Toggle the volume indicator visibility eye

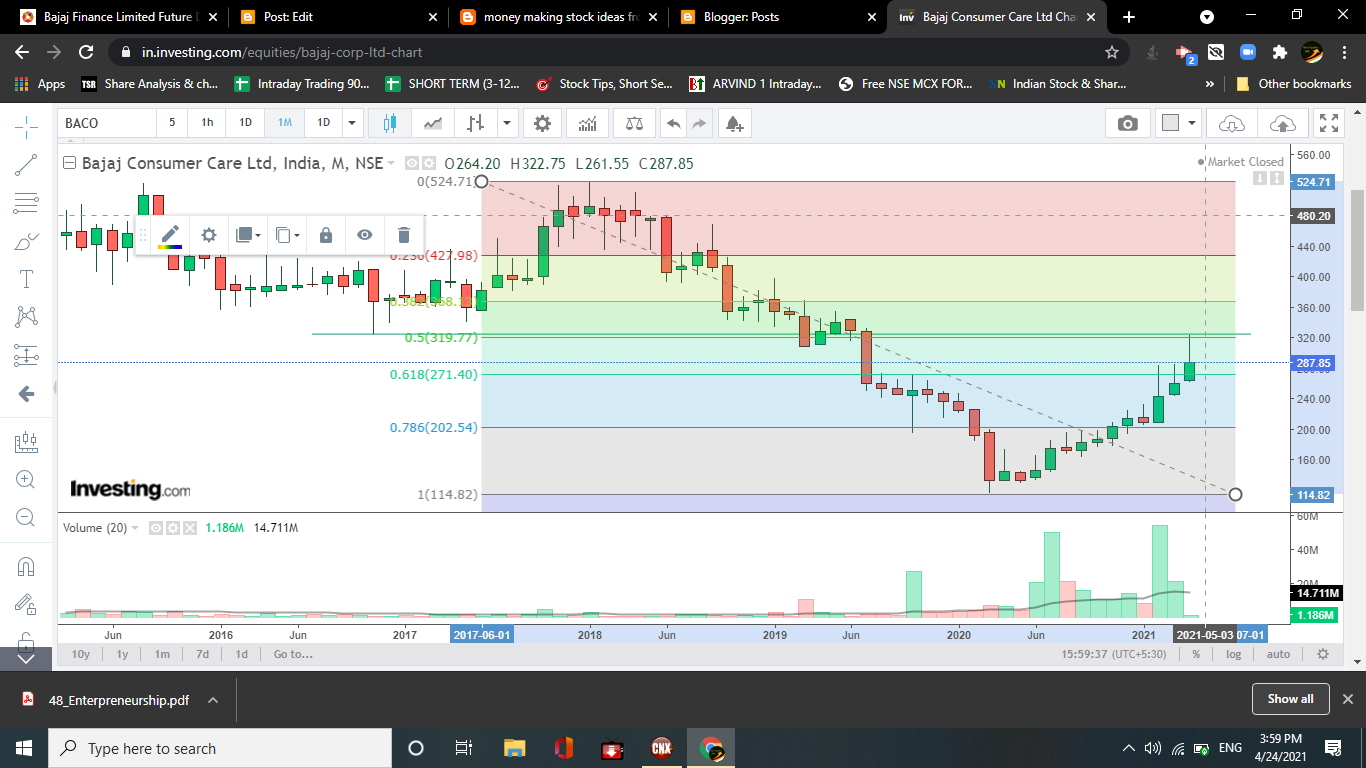(156, 528)
